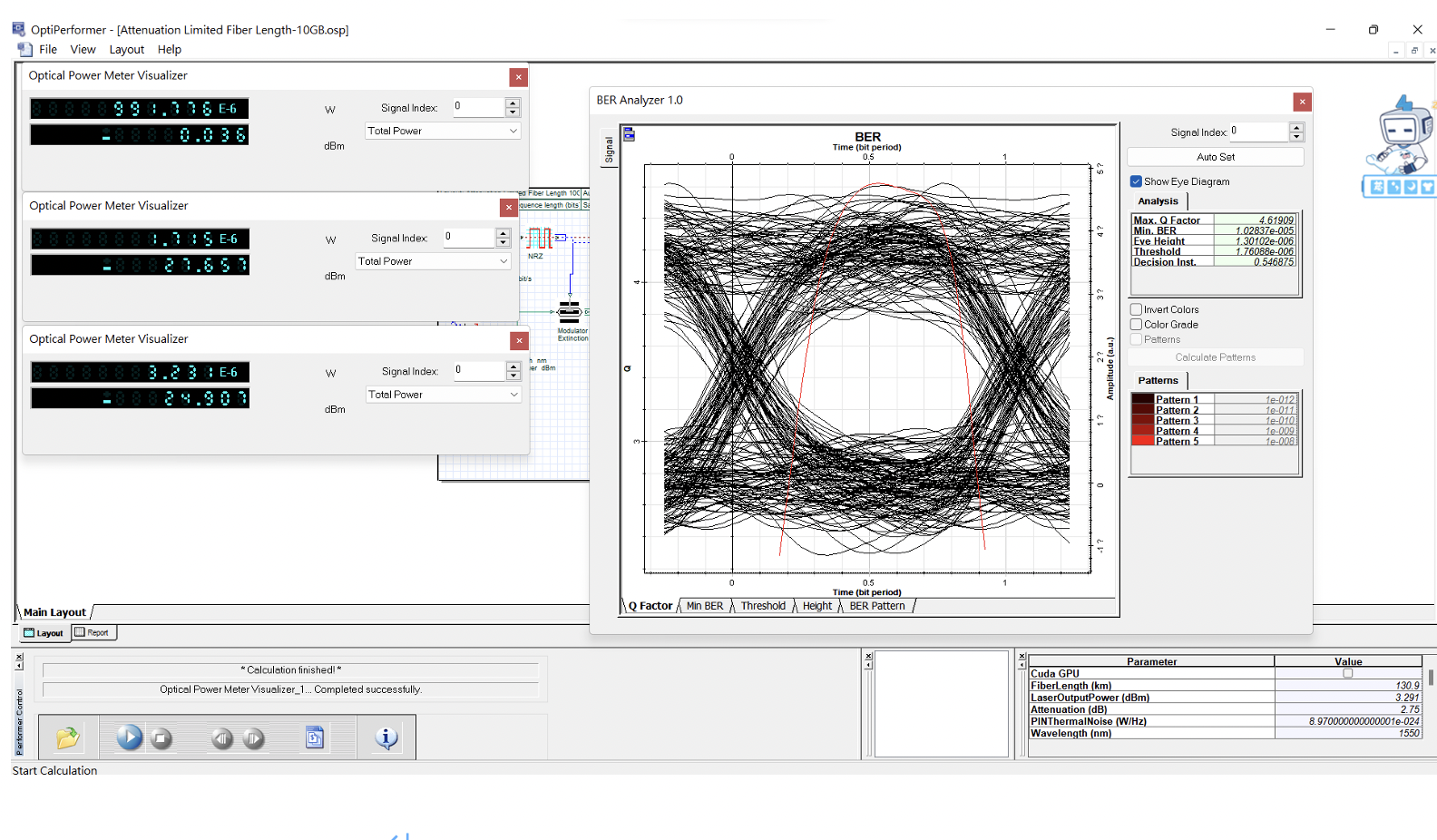Minimize the inner document window
Screen dimensions: 1437x840
pos(1396,51)
